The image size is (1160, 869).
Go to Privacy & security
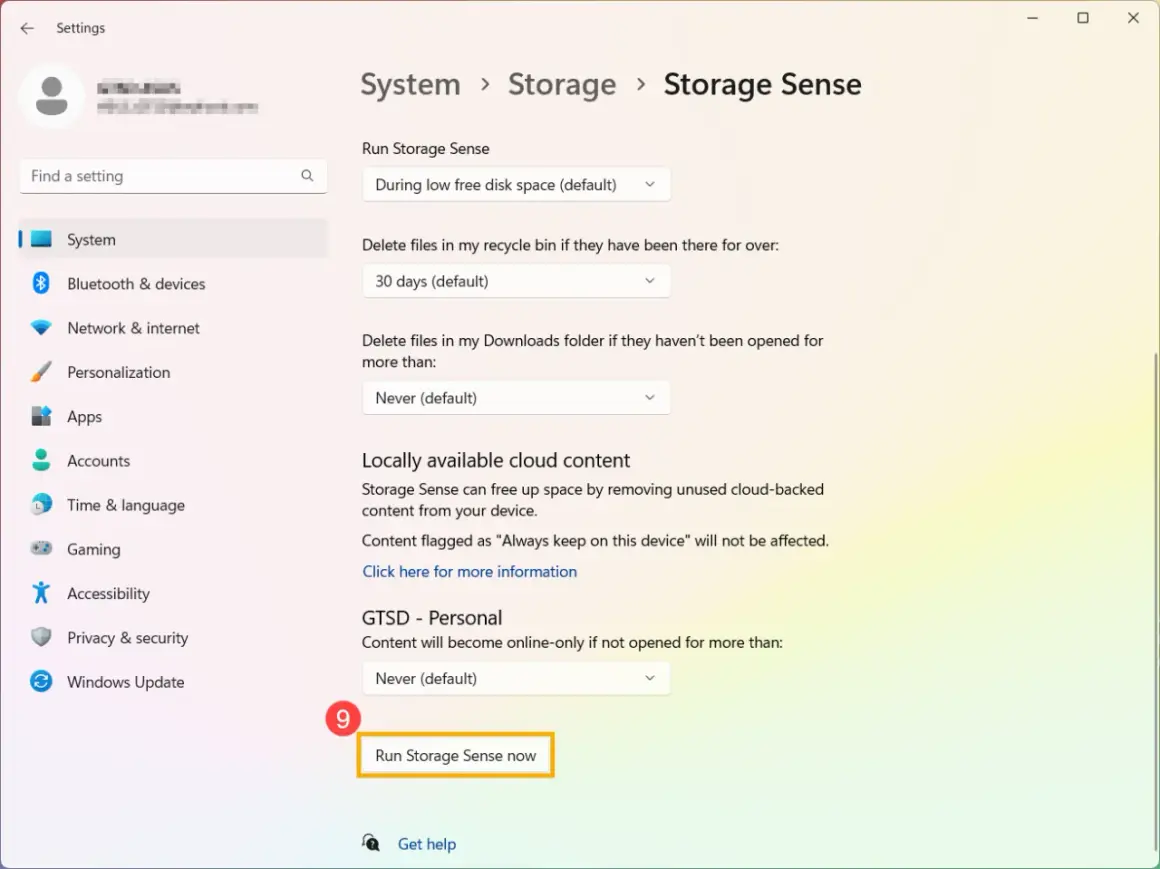click(173, 638)
